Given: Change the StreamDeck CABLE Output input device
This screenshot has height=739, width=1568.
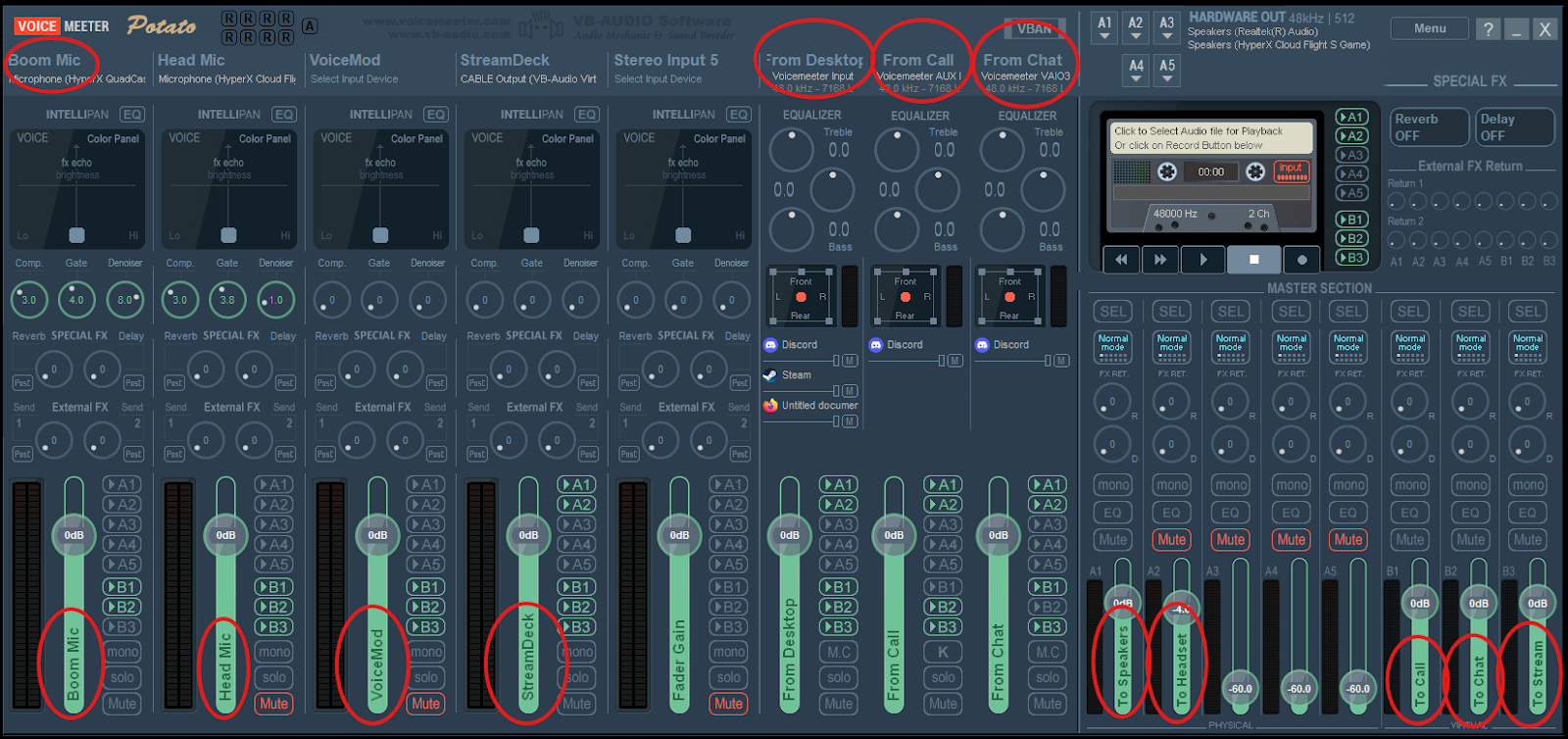Looking at the screenshot, I should click(528, 79).
